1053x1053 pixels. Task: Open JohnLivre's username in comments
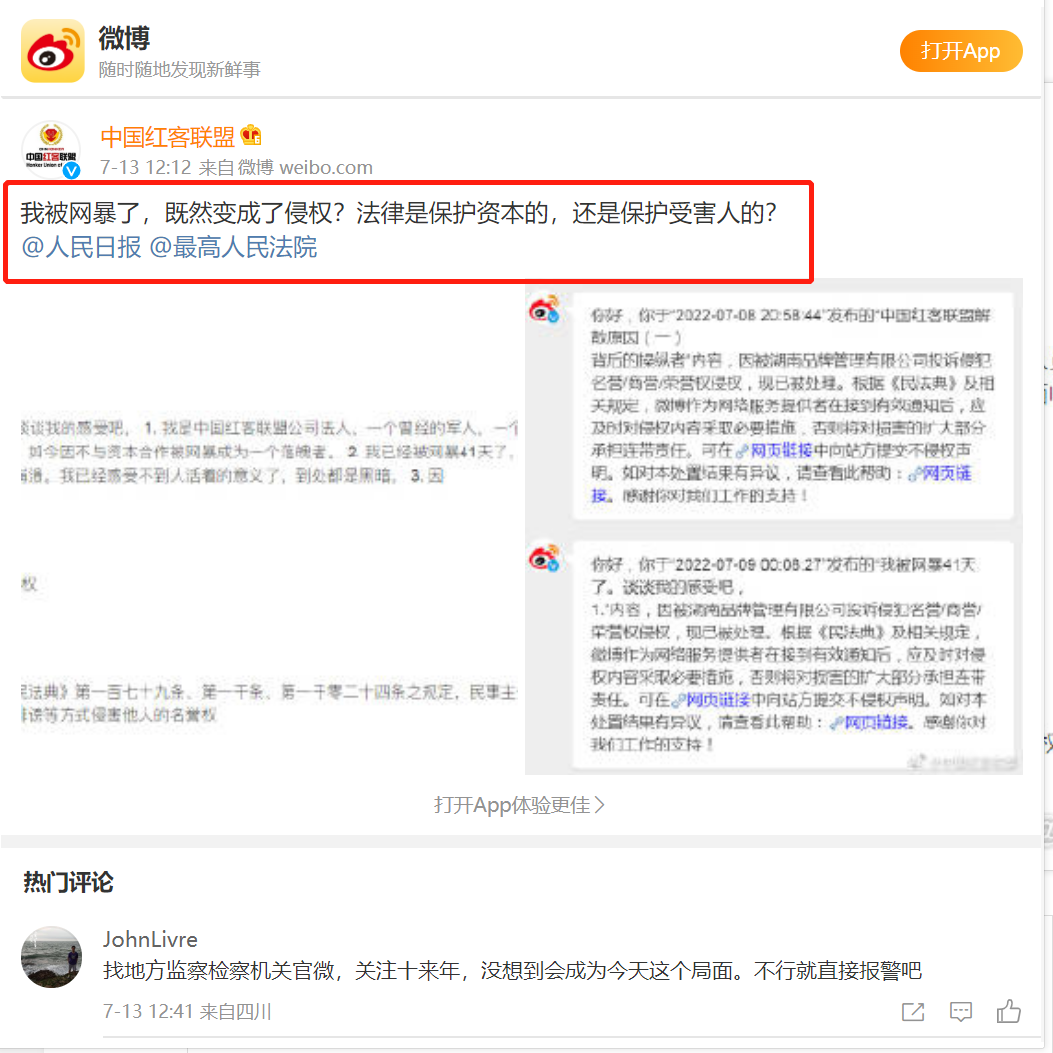click(x=150, y=939)
